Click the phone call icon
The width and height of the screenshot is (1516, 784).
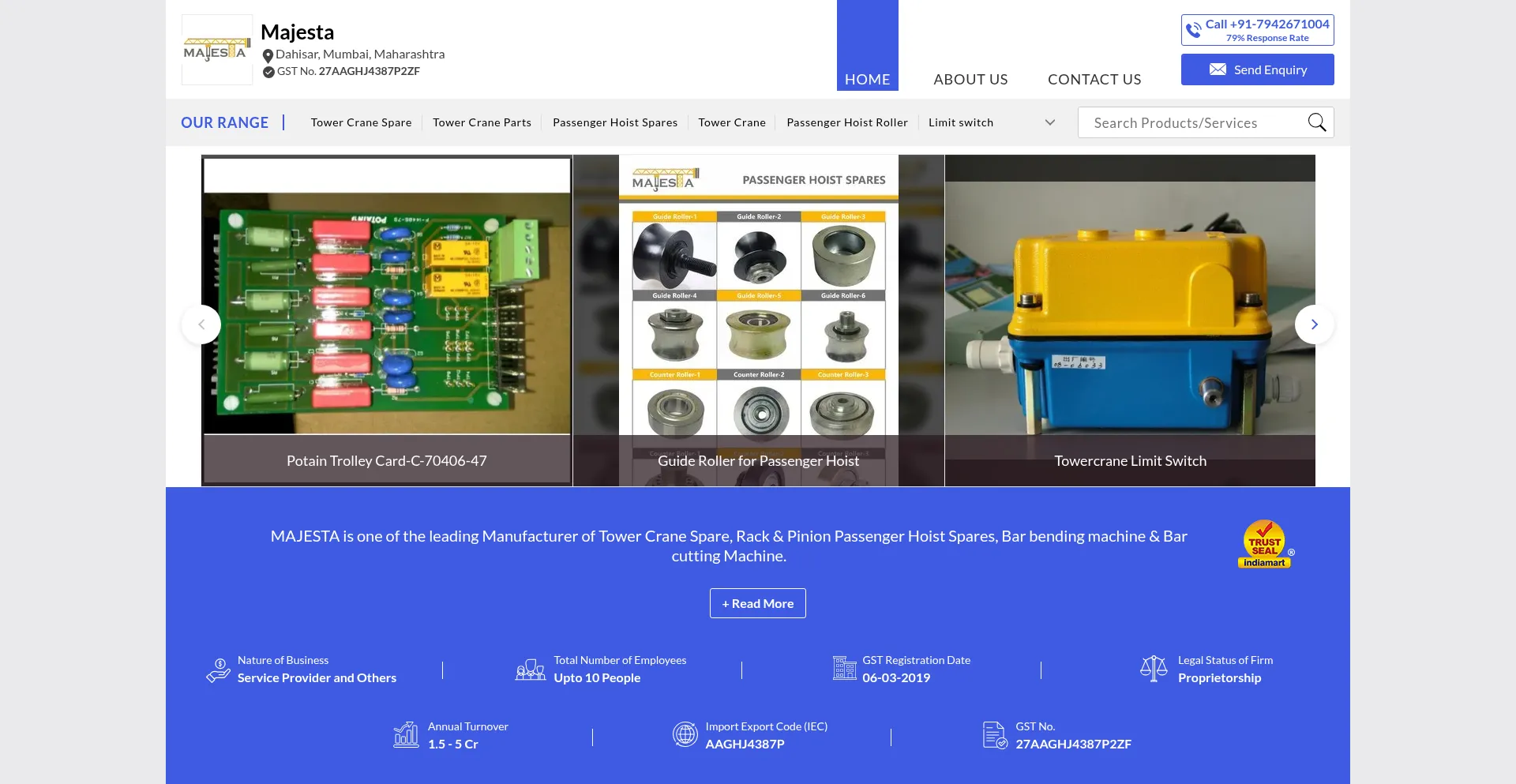[x=1194, y=30]
